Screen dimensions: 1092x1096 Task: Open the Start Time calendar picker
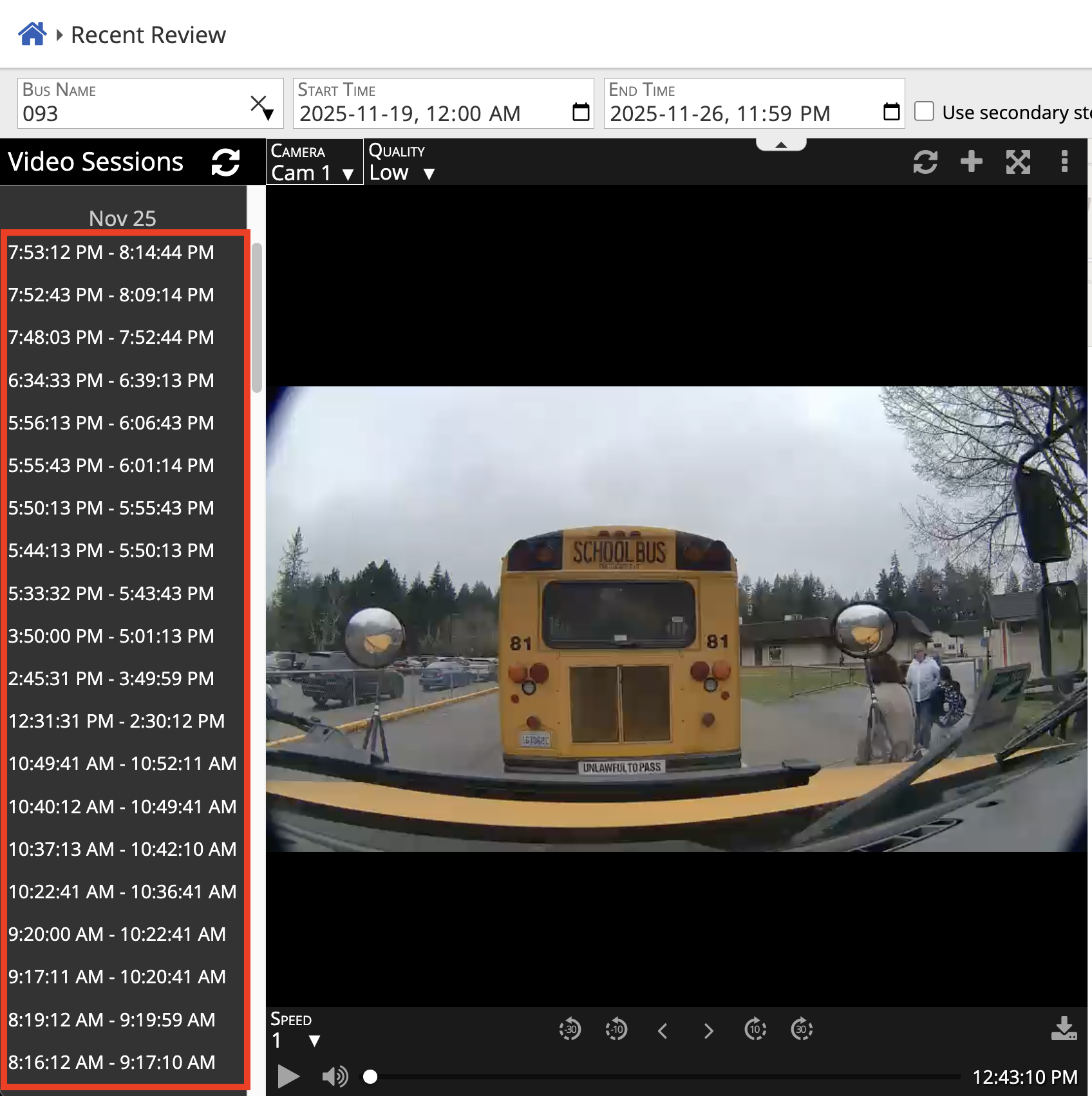581,112
